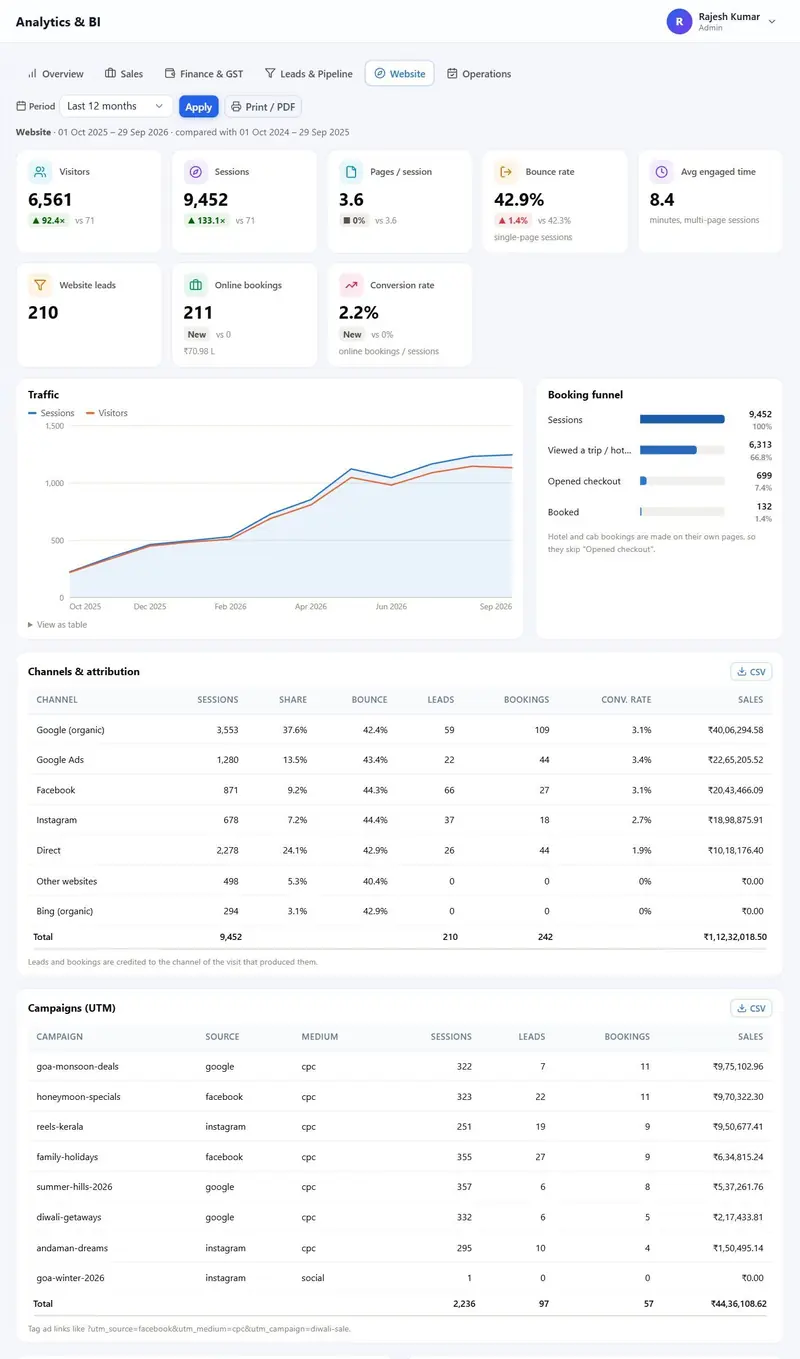Toggle Visitors series in Traffic legend
The image size is (800, 1359).
click(107, 413)
